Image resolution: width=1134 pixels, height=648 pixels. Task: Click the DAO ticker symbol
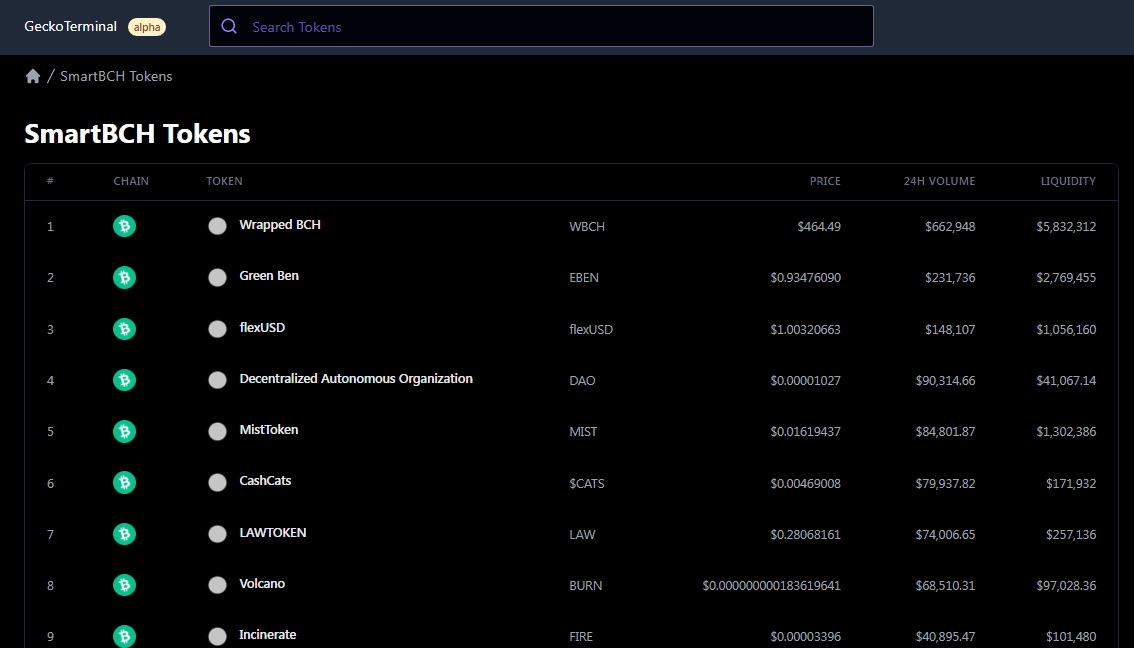[x=582, y=380]
